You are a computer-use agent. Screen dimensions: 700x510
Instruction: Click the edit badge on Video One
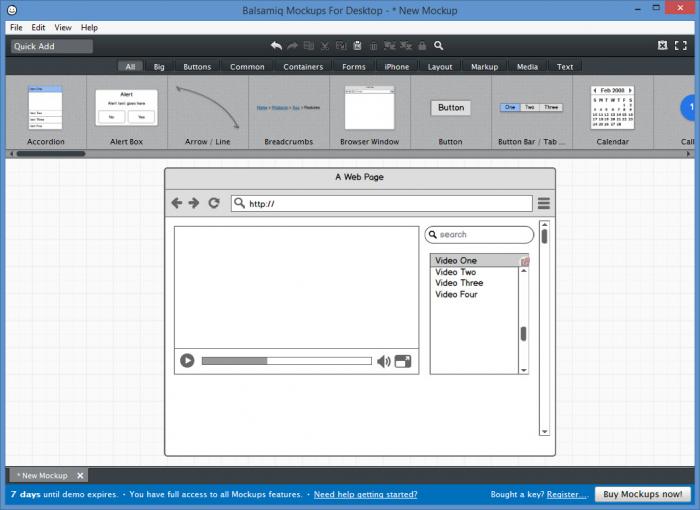(x=525, y=261)
